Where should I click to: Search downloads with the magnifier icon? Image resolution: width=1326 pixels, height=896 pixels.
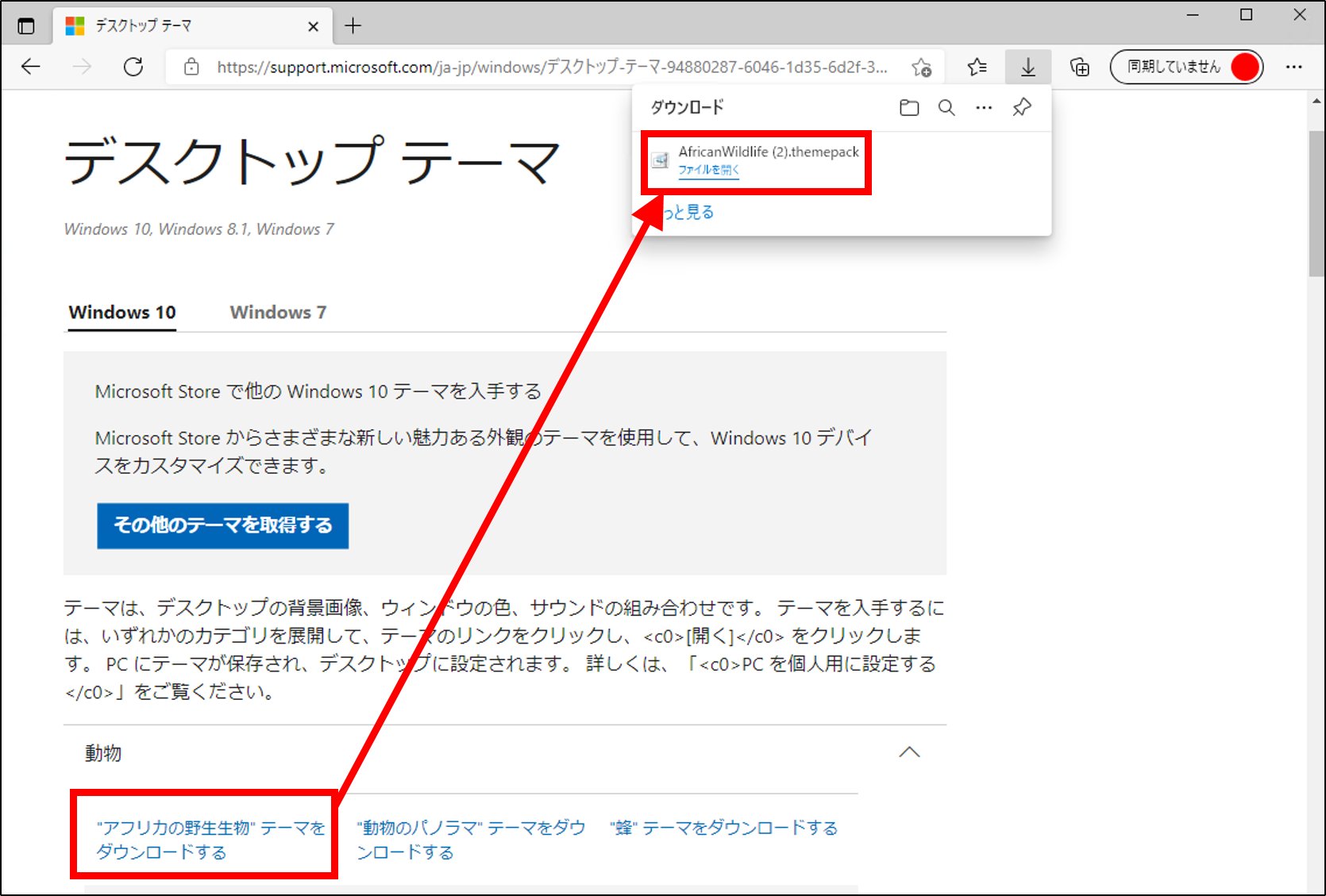coord(946,107)
